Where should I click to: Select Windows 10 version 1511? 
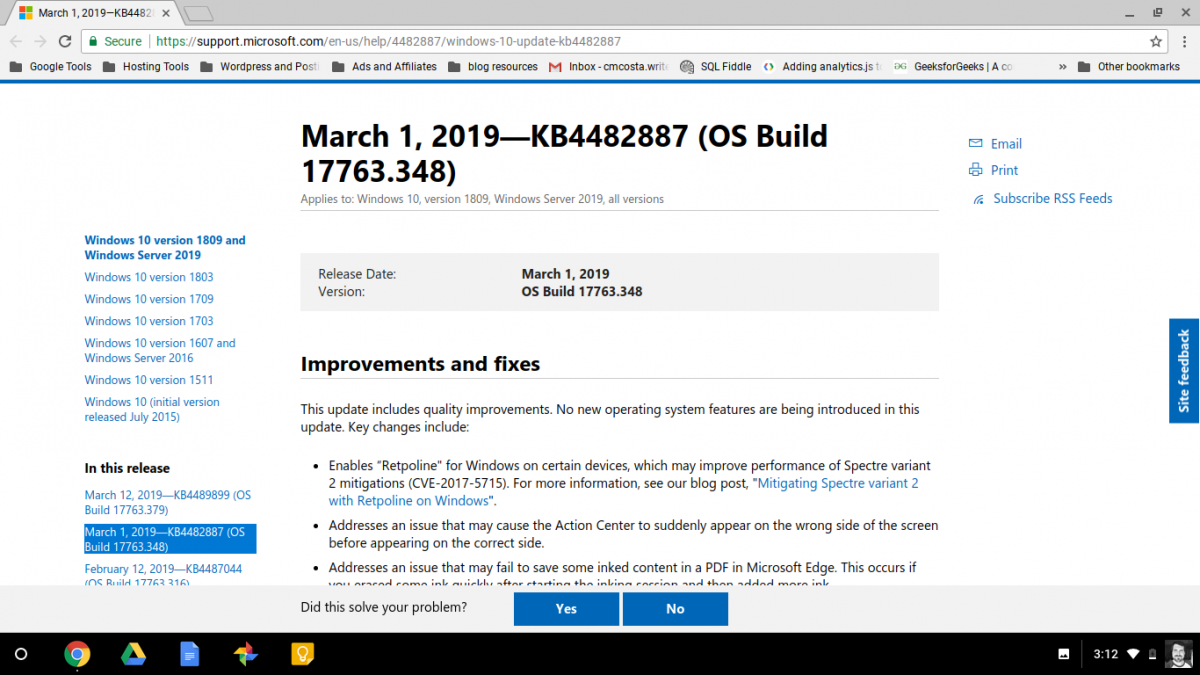click(149, 380)
